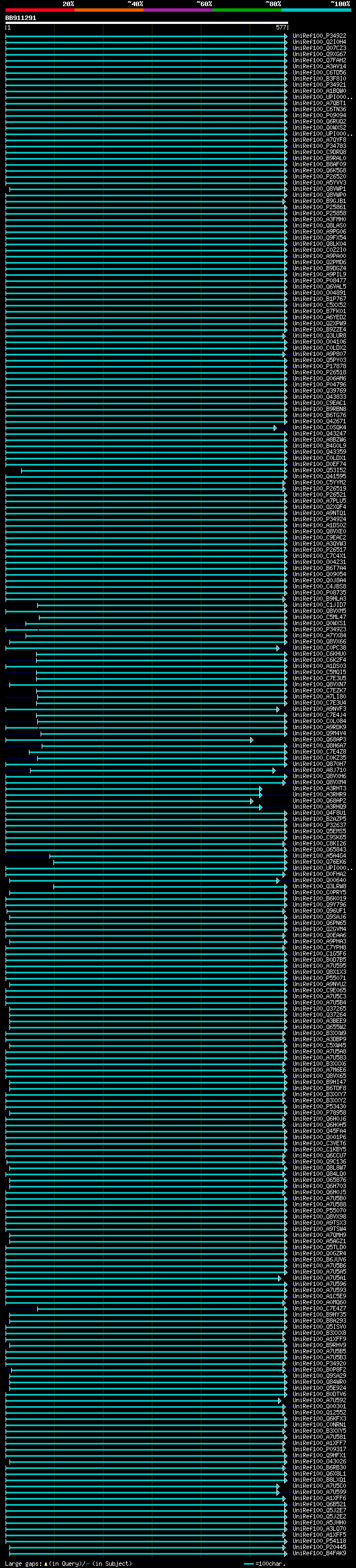356x1568 pixels.
Task: Select hit UniRef100_A5YVV3
Action: [319, 182]
